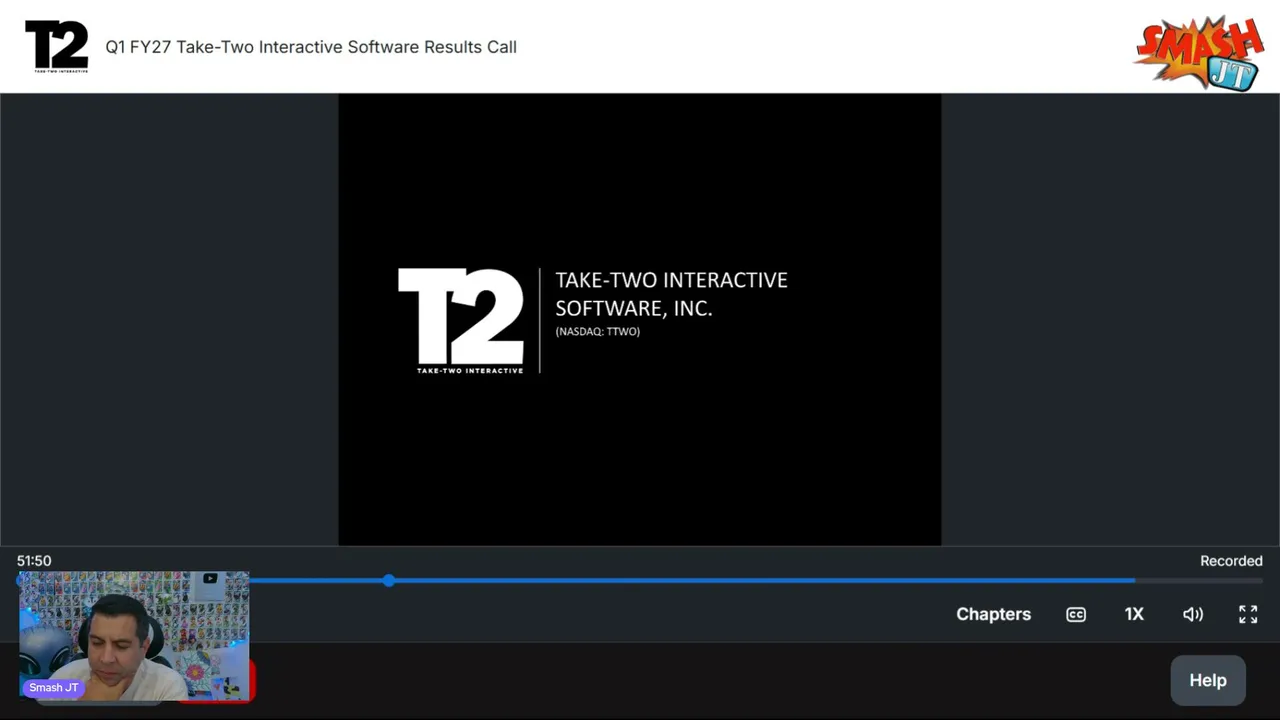Change playback speed from 1X

(1134, 614)
